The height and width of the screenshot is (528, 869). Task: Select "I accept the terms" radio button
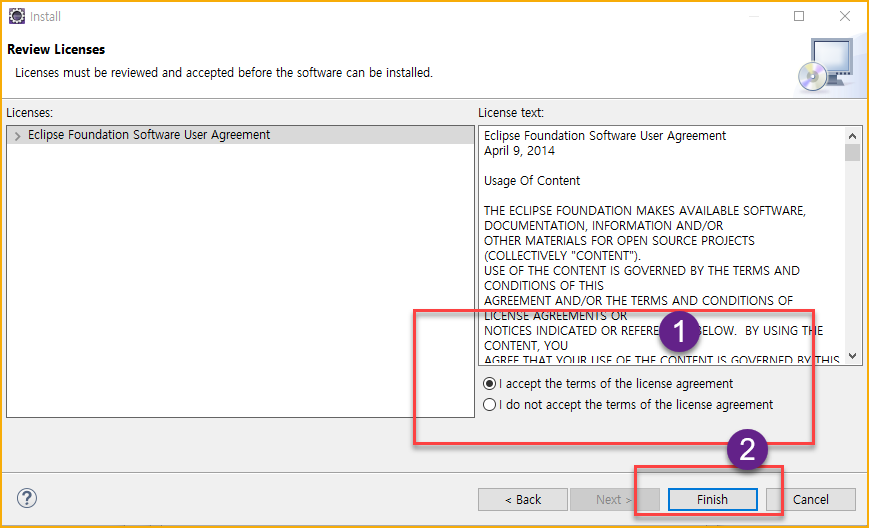(x=489, y=383)
